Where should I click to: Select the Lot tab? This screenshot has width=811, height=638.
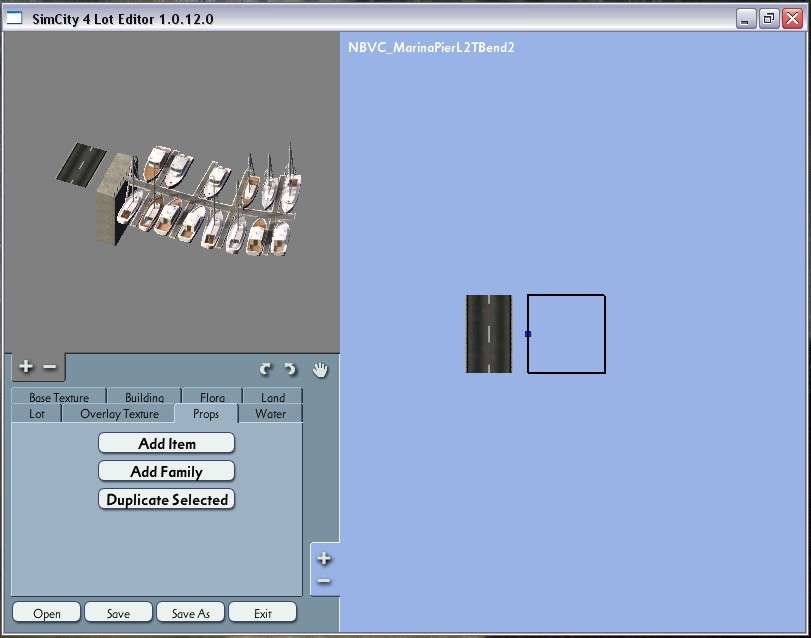36,414
